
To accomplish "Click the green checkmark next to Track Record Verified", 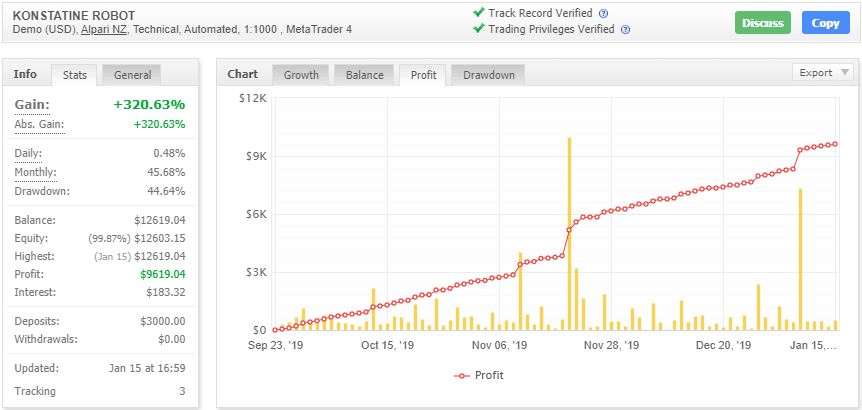I will [x=478, y=13].
